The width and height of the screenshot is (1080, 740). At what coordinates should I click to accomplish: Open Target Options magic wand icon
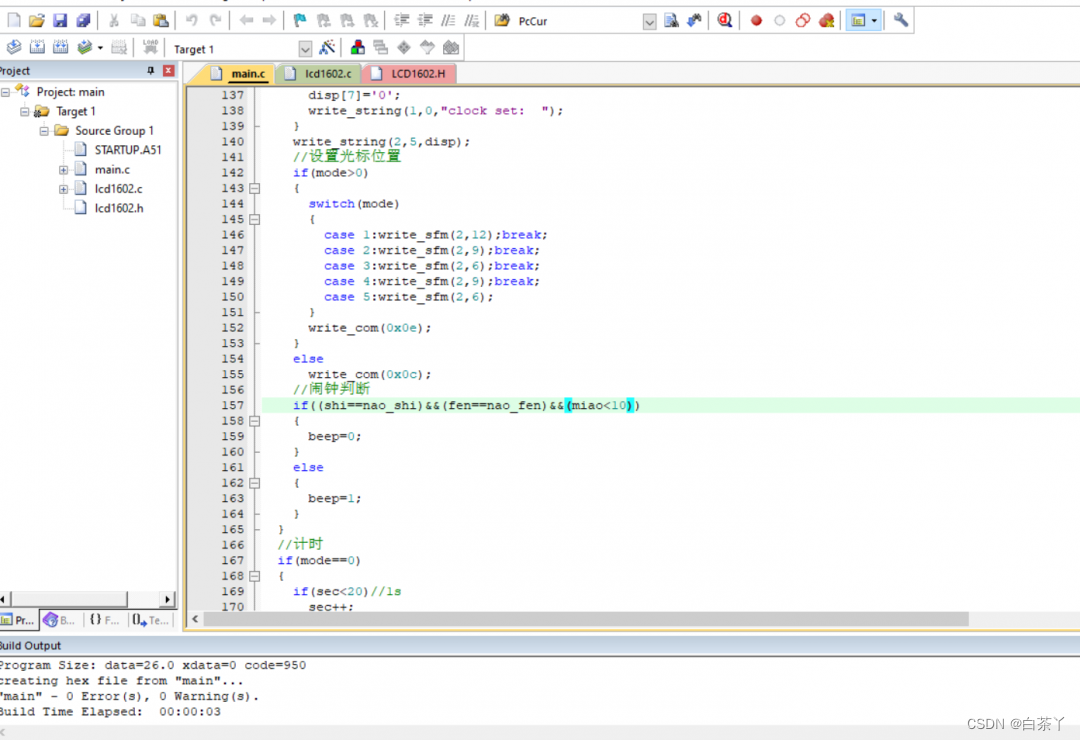tap(327, 47)
